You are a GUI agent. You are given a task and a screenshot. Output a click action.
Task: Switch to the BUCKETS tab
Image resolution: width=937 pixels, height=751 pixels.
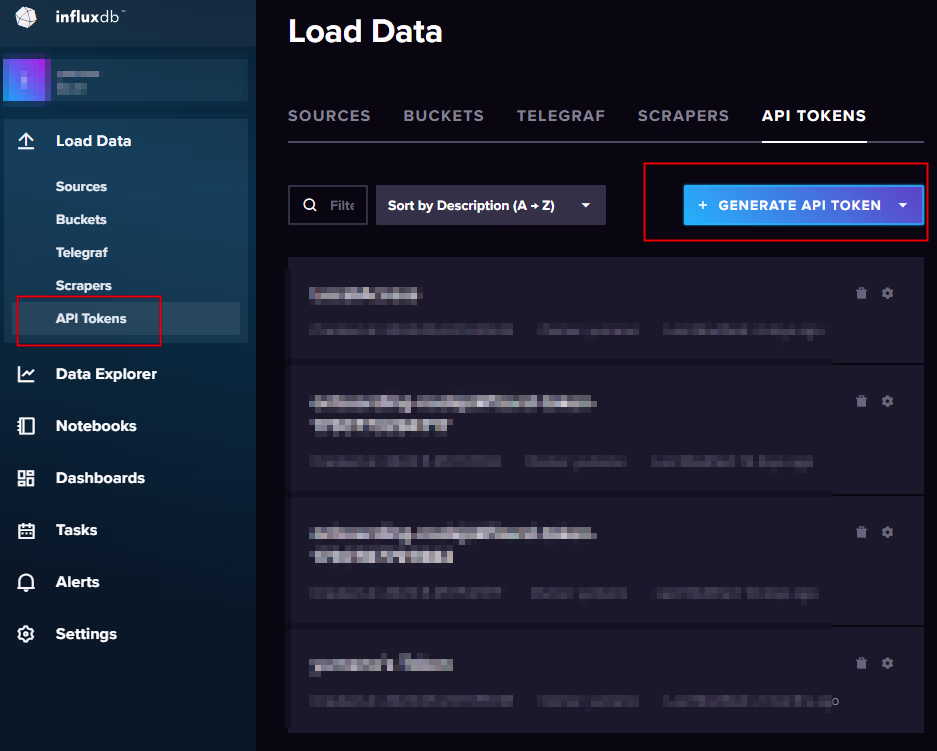click(x=443, y=116)
